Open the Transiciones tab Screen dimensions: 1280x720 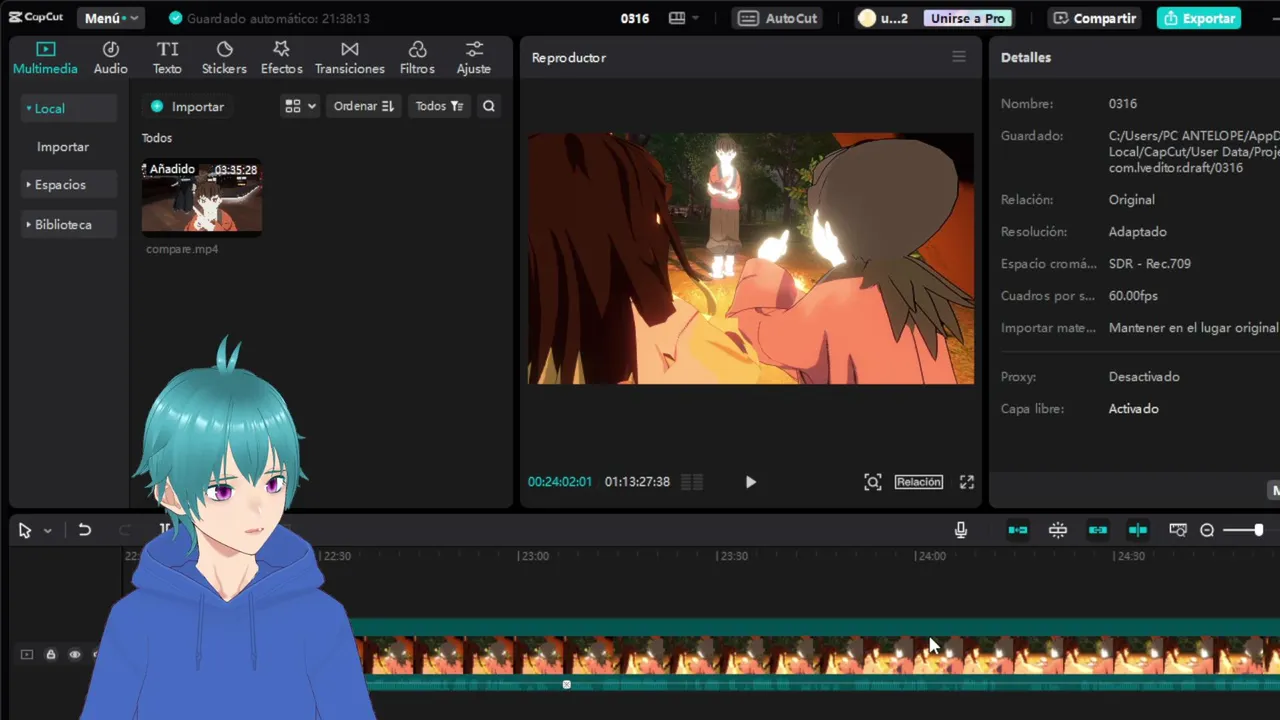350,58
